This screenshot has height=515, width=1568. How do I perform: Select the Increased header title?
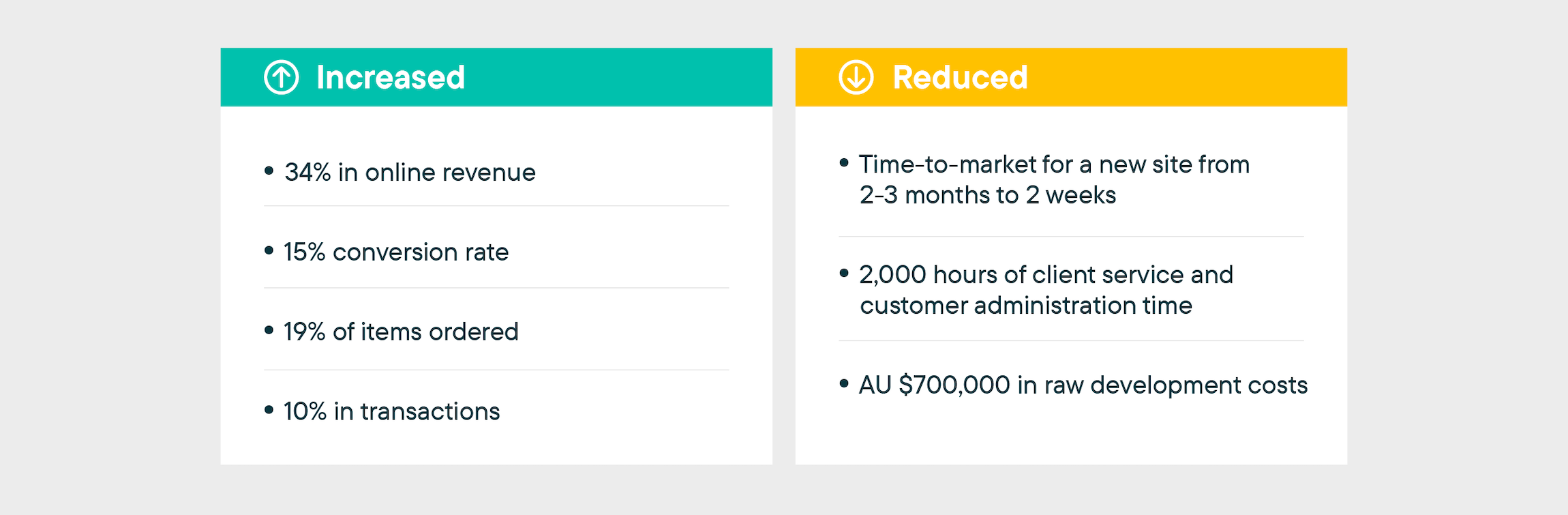pyautogui.click(x=391, y=77)
